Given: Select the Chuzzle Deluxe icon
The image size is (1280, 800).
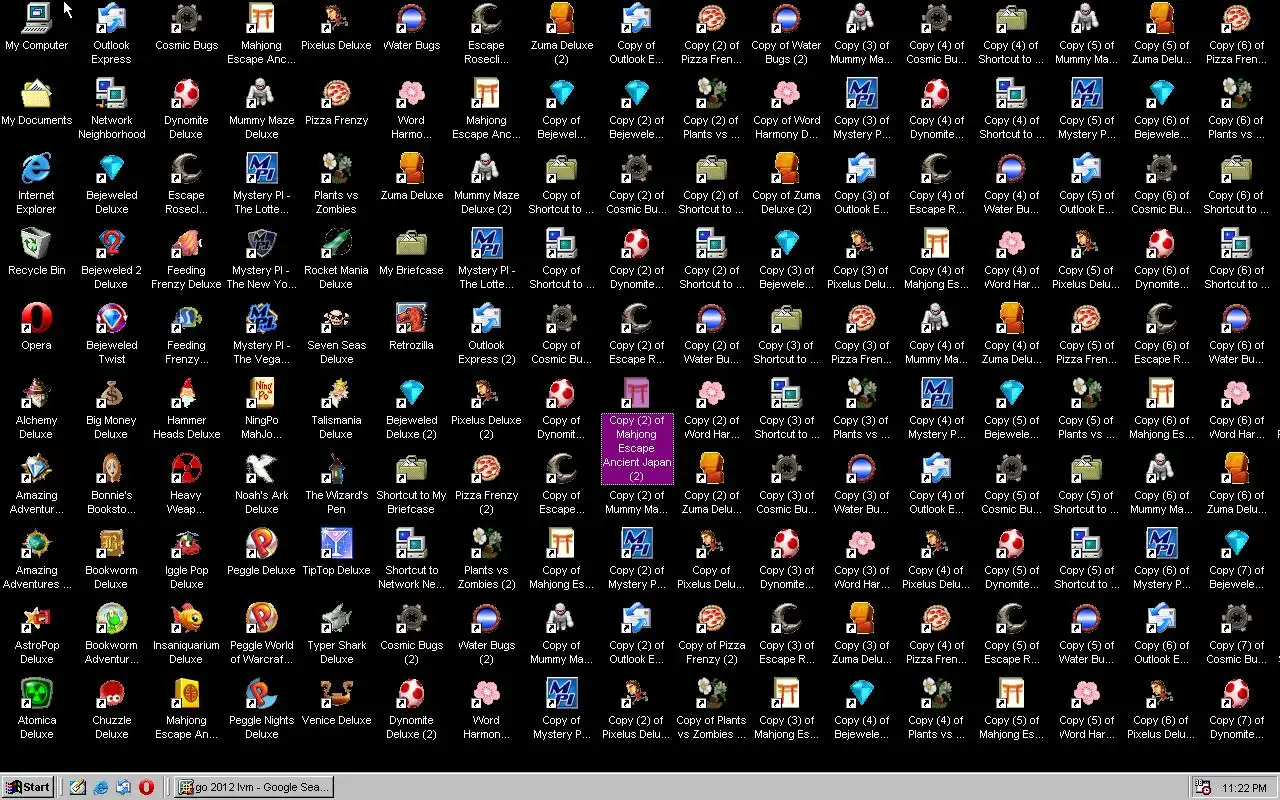Looking at the screenshot, I should coord(112,710).
